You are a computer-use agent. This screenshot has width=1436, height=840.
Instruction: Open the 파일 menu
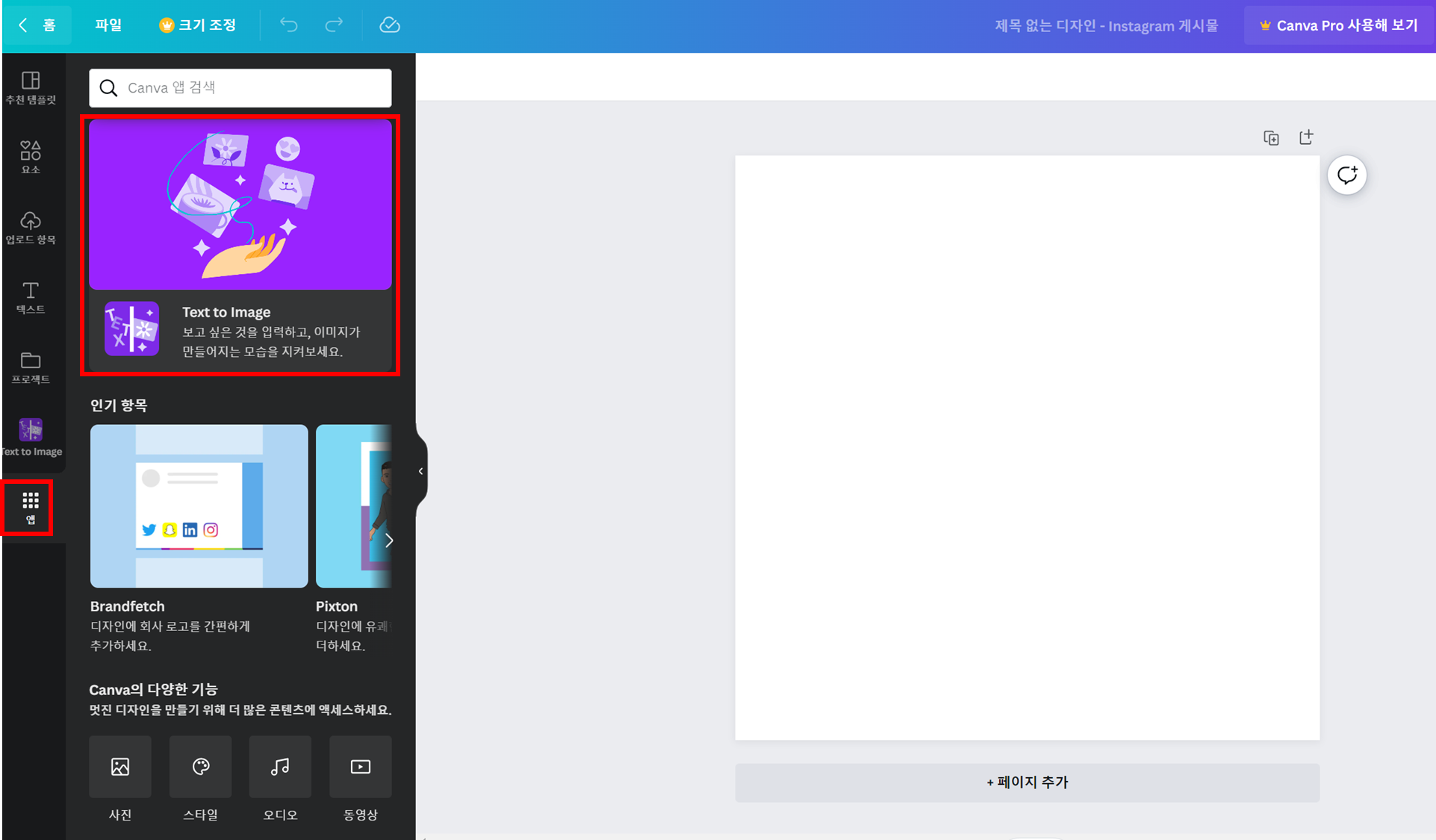(x=108, y=25)
